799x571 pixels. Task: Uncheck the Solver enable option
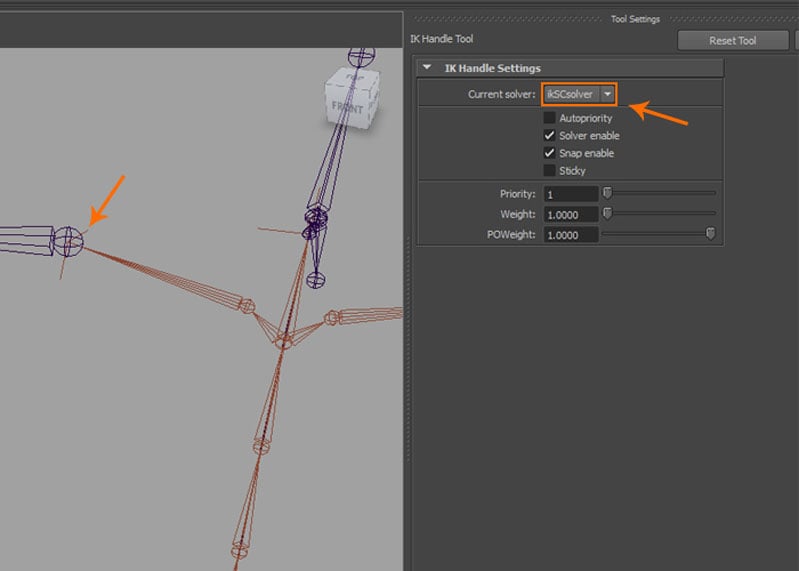(549, 136)
